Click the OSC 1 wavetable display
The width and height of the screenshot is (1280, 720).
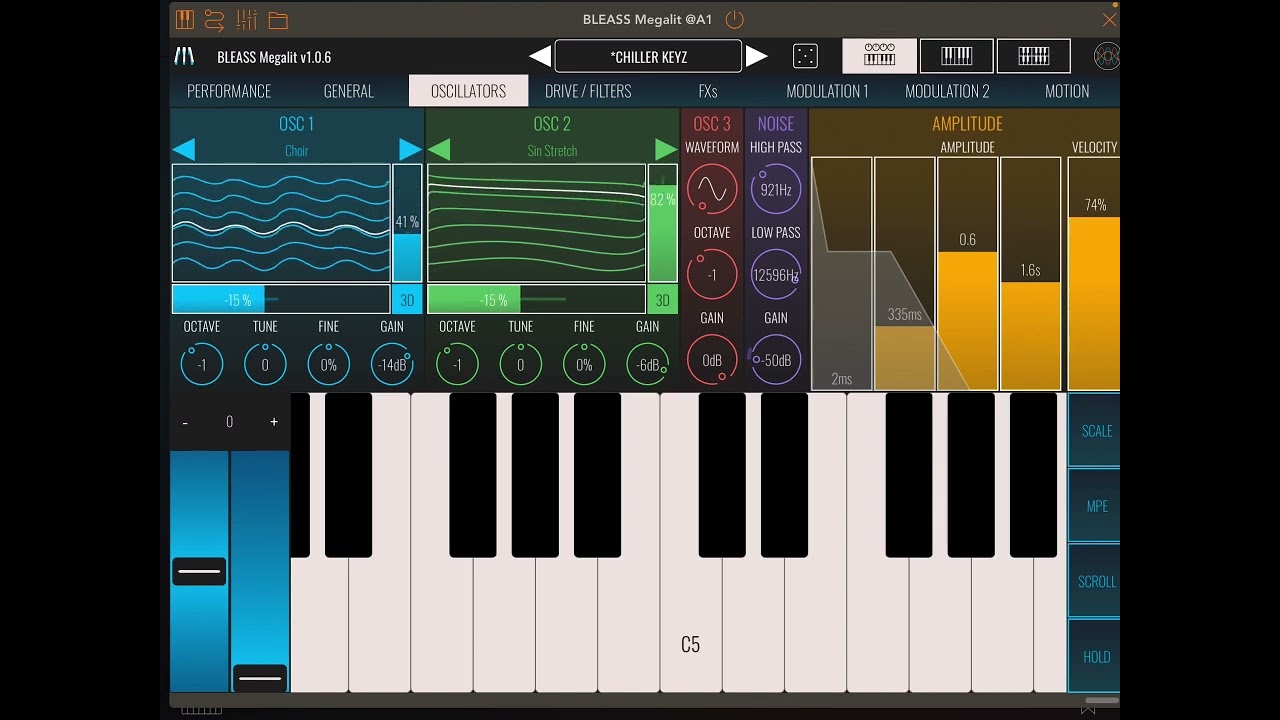tap(281, 223)
